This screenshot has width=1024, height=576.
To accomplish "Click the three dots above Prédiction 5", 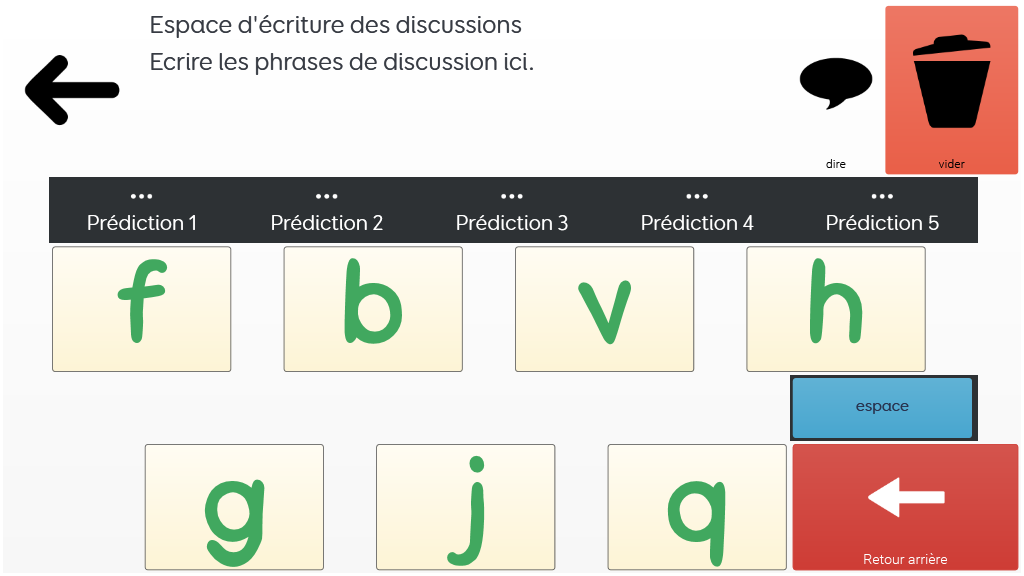I will 882,197.
